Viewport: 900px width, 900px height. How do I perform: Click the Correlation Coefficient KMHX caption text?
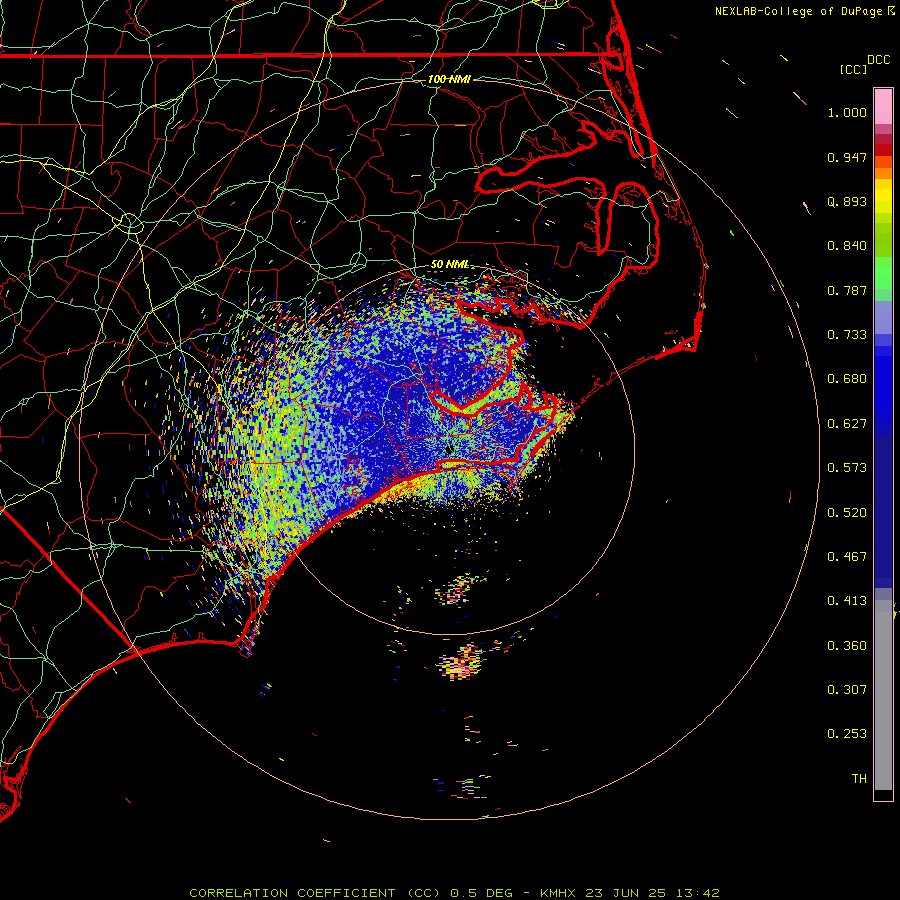tap(454, 893)
